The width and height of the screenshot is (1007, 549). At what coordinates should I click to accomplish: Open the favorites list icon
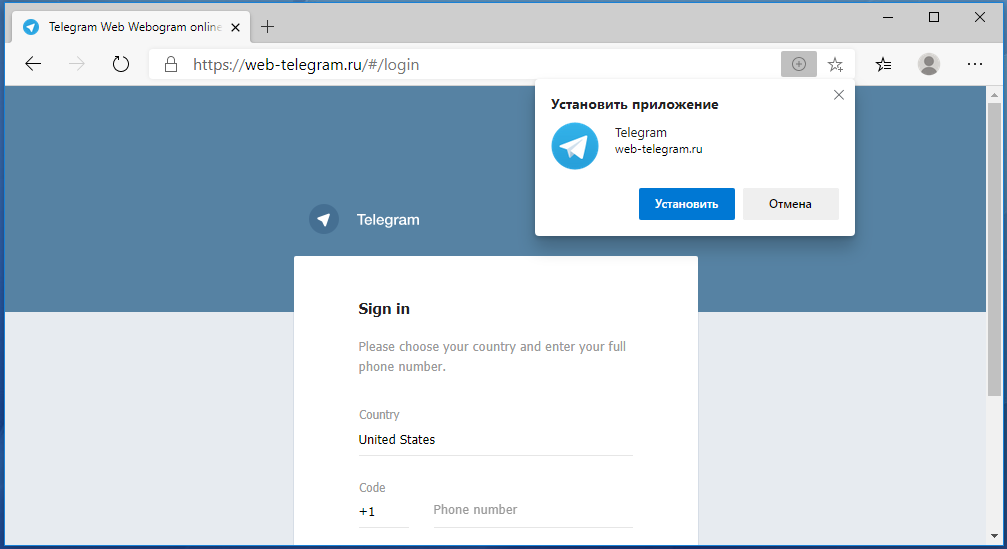click(884, 64)
